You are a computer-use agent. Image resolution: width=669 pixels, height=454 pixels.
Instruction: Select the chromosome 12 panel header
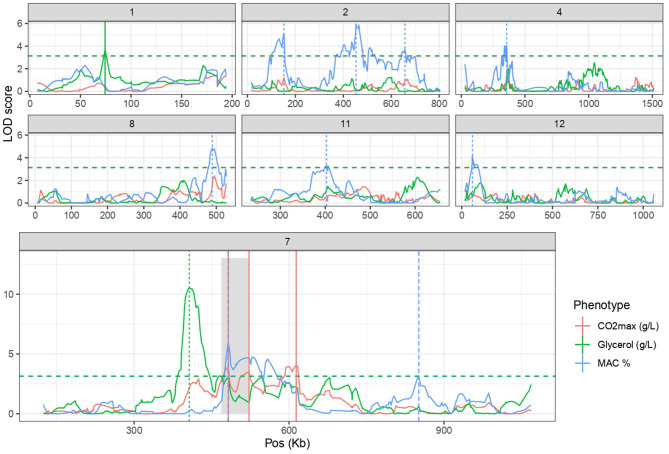coord(559,124)
